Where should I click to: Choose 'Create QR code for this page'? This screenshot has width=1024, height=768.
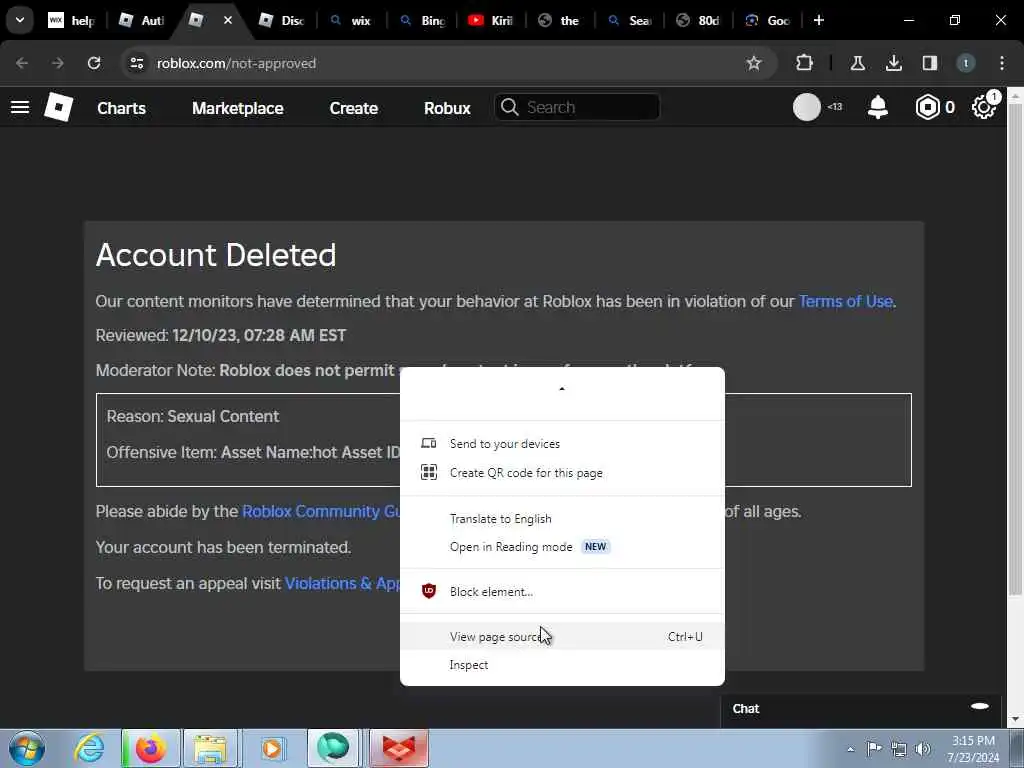[562, 473]
